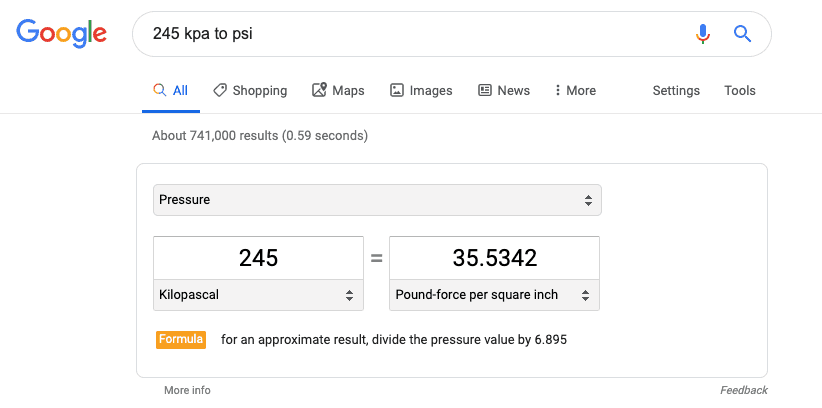
Task: Click the More info link
Action: click(x=187, y=390)
